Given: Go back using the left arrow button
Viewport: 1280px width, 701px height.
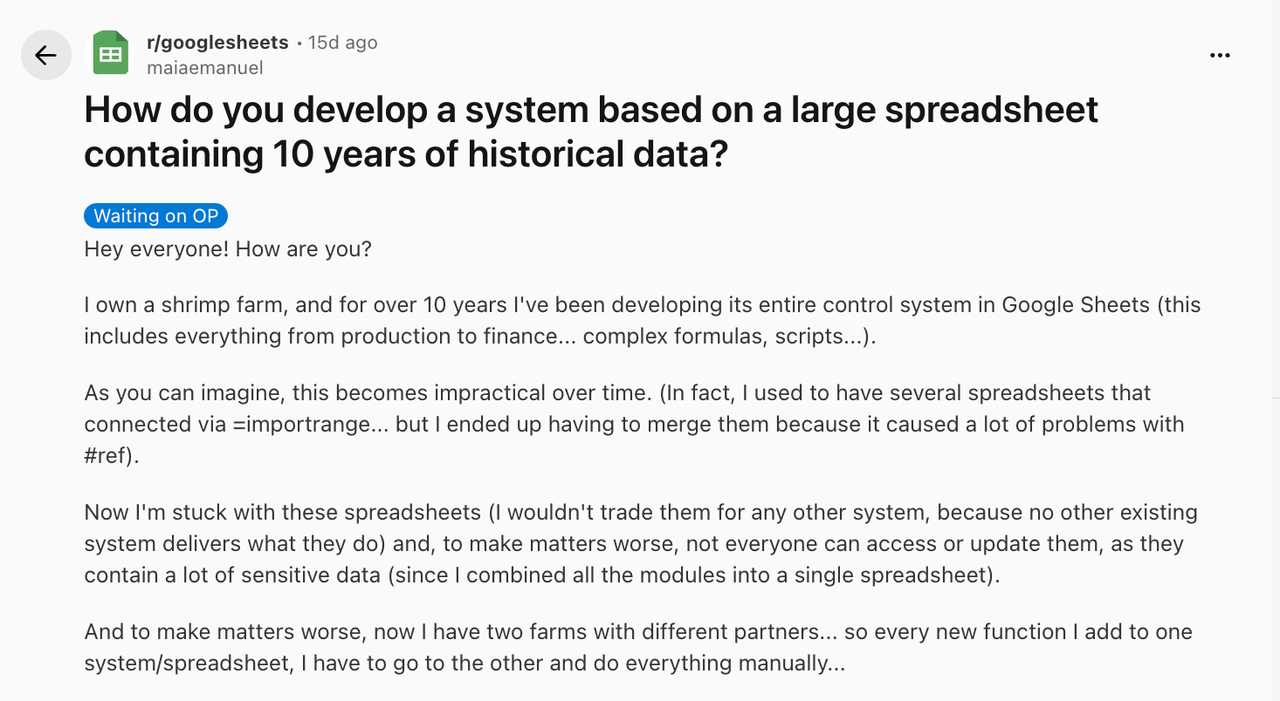Looking at the screenshot, I should click(46, 55).
